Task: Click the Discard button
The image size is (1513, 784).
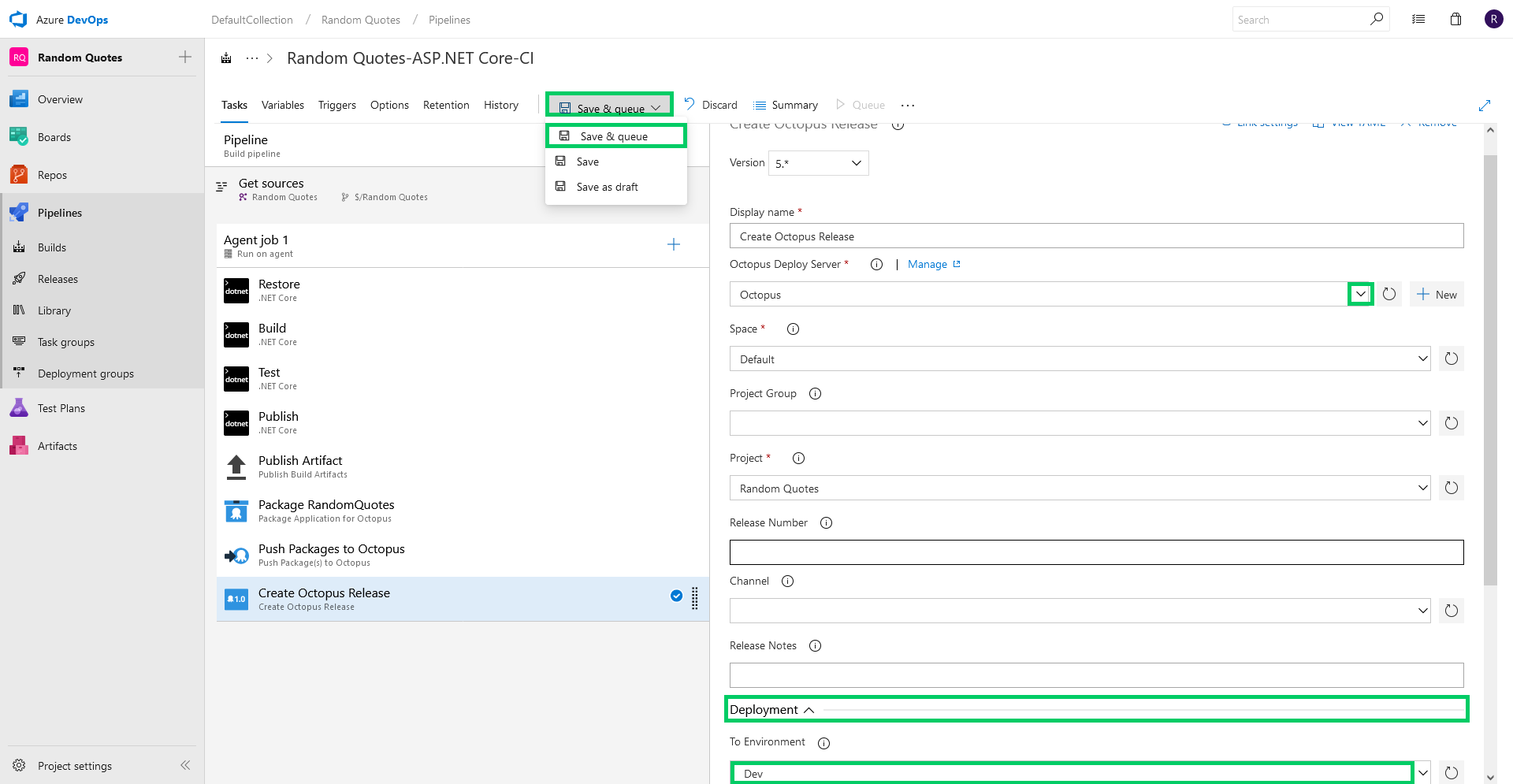Action: click(711, 104)
